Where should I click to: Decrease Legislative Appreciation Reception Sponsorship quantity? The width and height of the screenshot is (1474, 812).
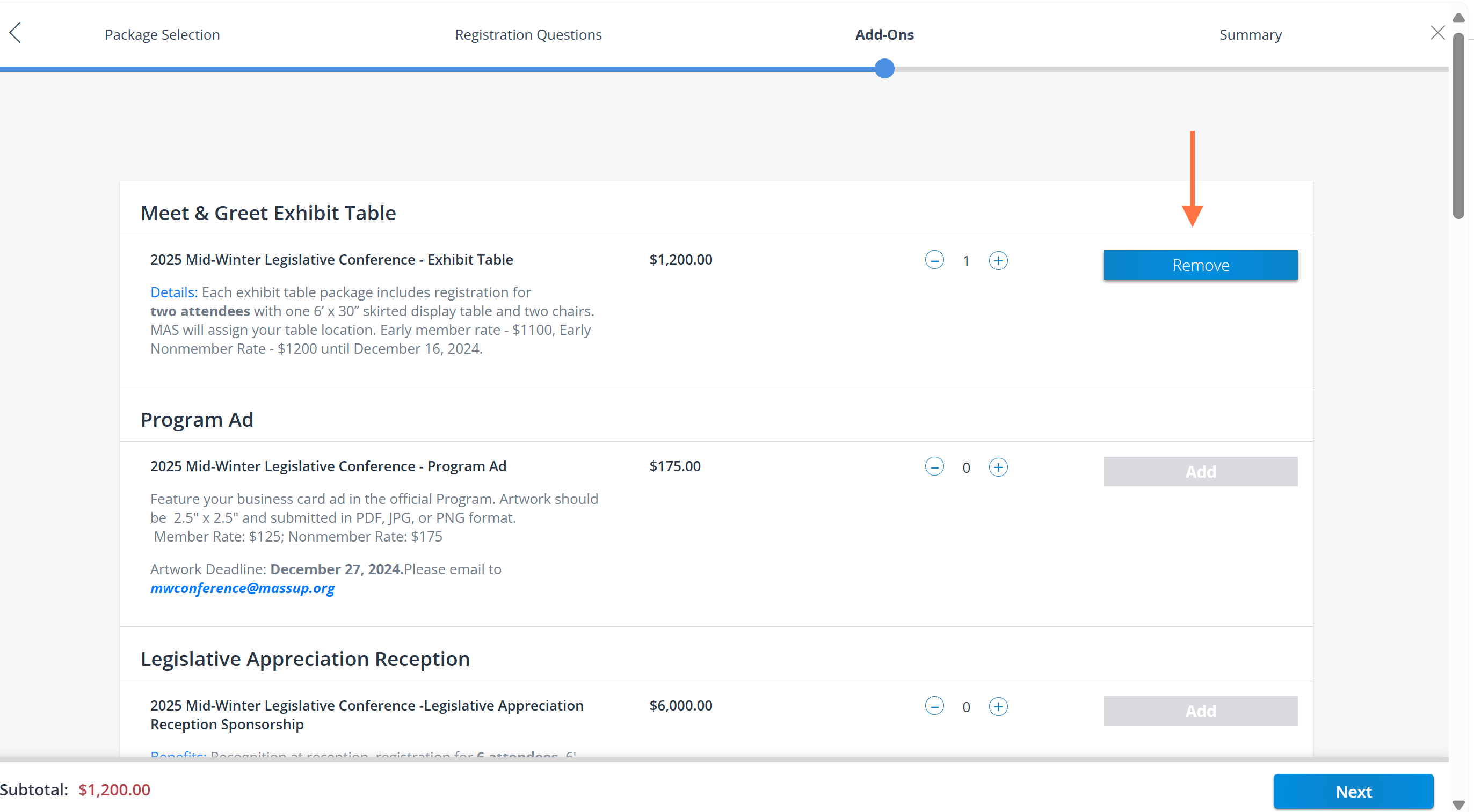934,706
